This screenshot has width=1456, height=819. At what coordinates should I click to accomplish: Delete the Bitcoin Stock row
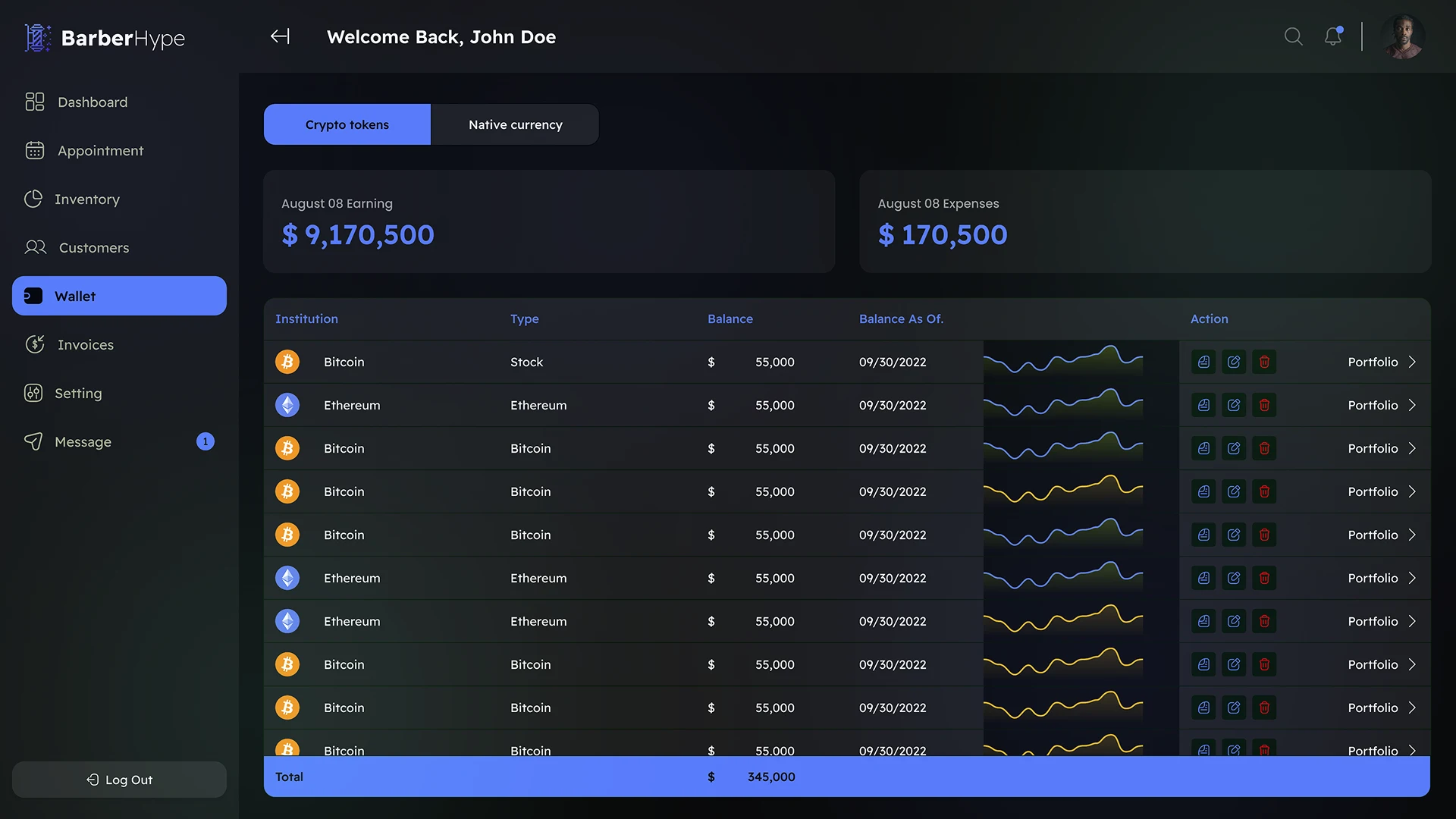pos(1264,362)
